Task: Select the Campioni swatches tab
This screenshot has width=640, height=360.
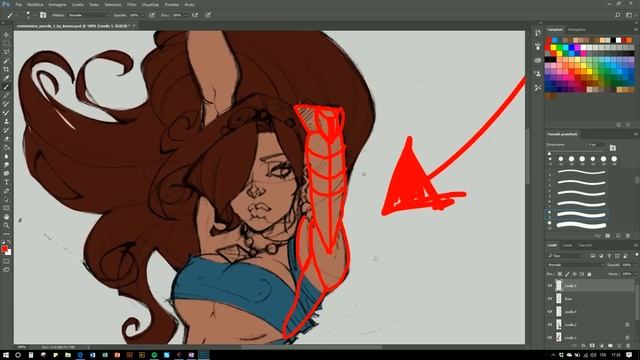Action: (x=555, y=30)
